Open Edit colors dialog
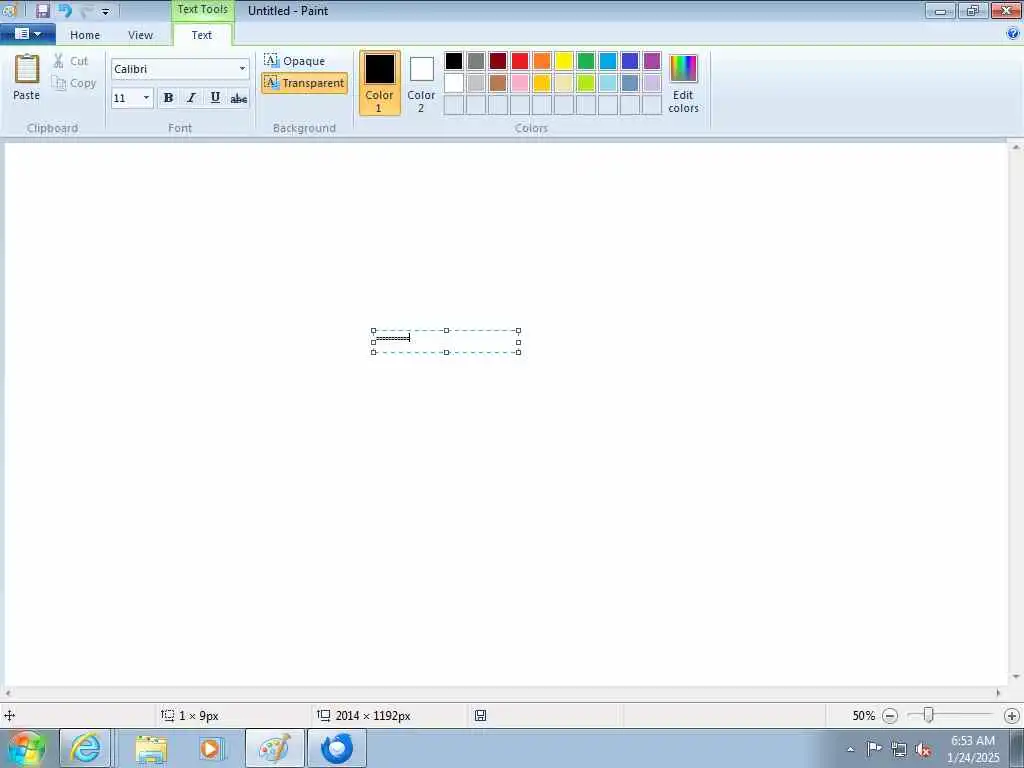The height and width of the screenshot is (768, 1024). [683, 83]
